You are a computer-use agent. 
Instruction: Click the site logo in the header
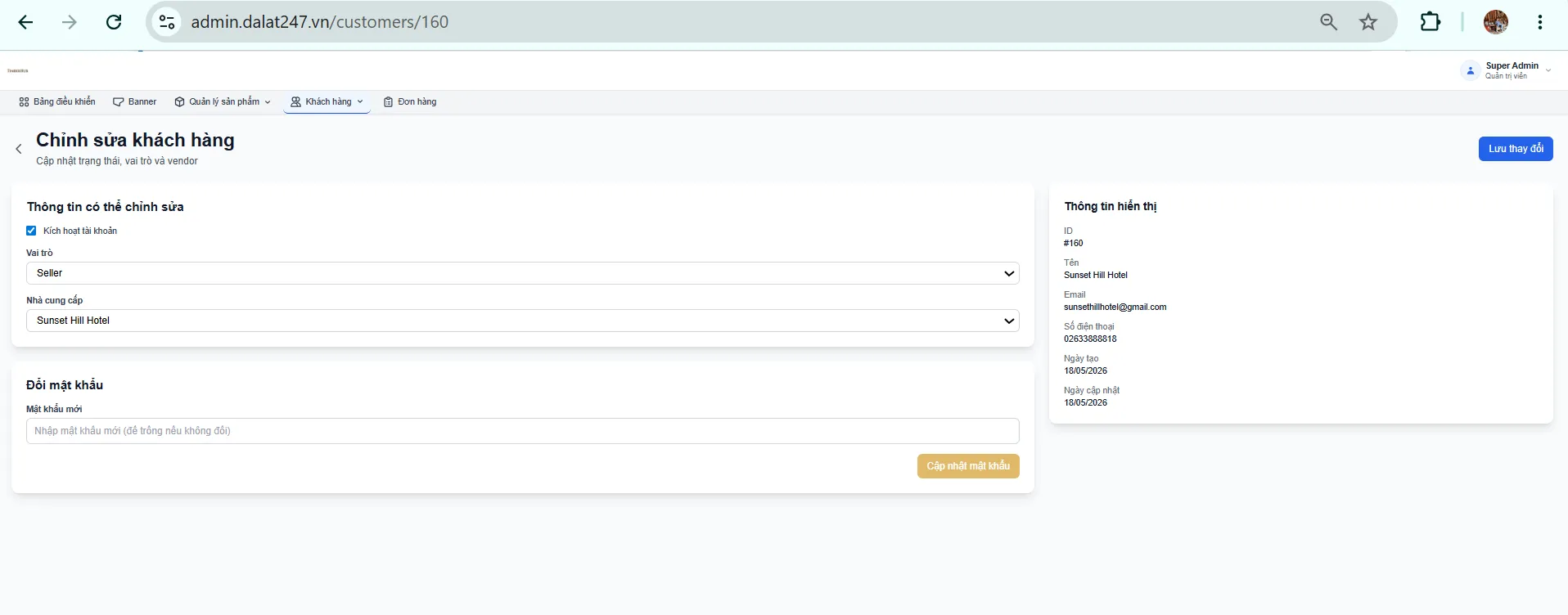18,71
